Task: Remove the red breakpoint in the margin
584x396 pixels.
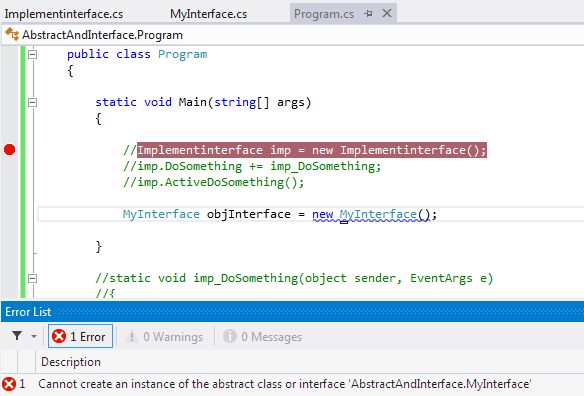Action: [x=9, y=150]
